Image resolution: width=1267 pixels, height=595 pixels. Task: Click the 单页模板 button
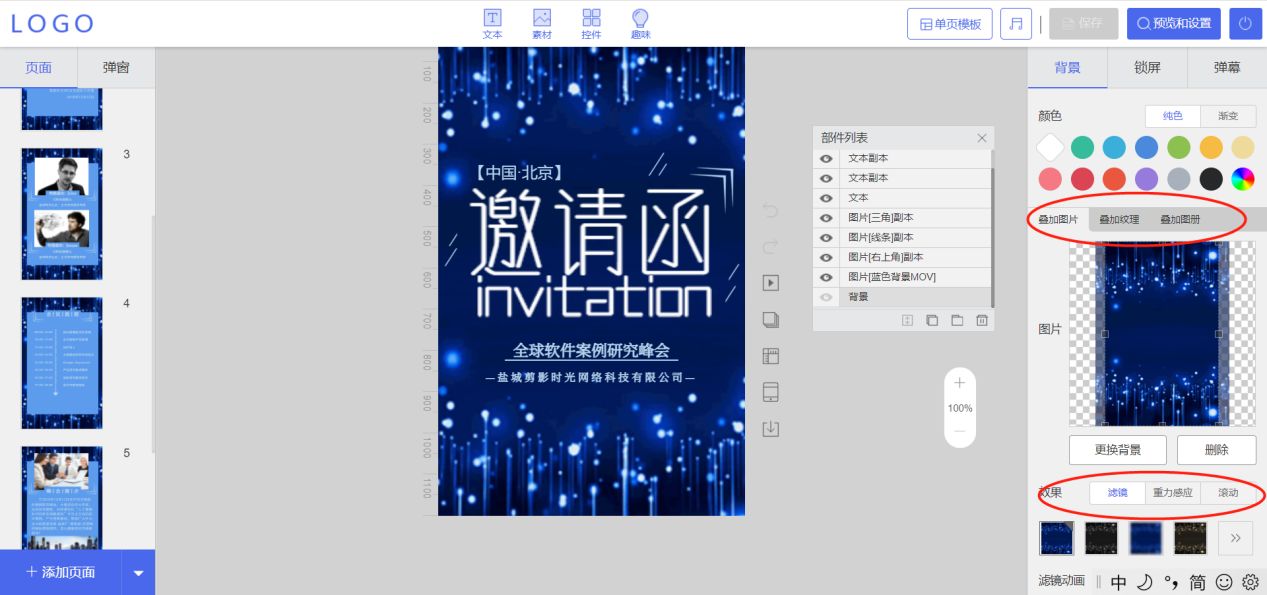(x=950, y=24)
